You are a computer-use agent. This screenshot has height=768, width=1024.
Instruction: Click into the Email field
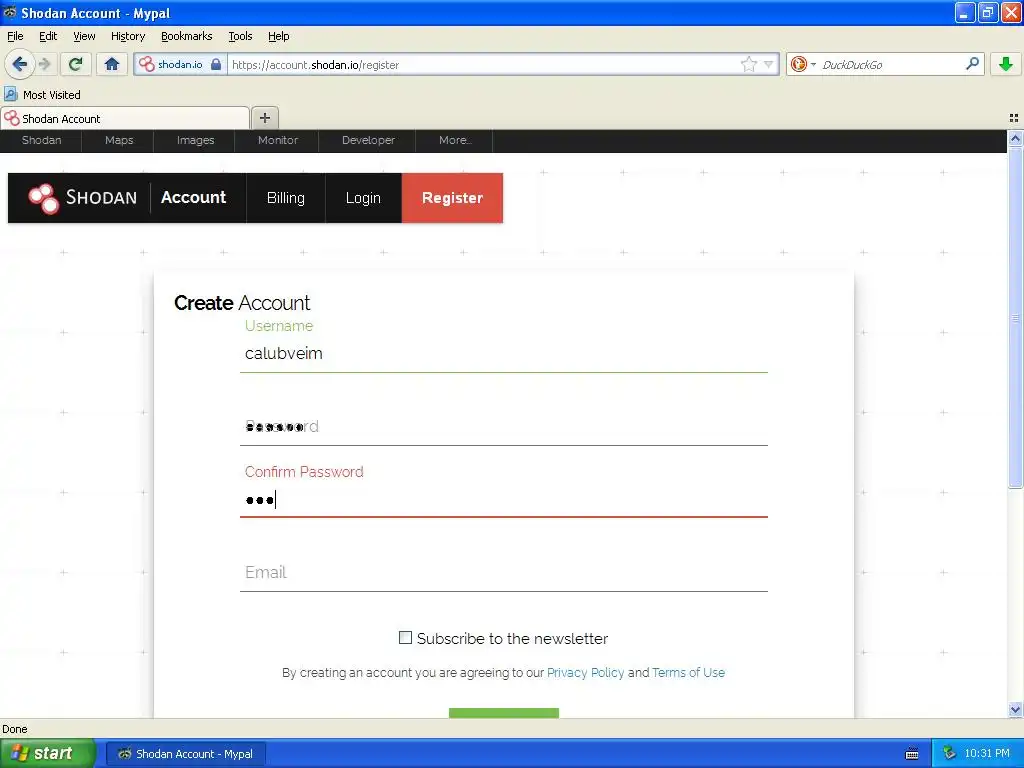[x=504, y=572]
